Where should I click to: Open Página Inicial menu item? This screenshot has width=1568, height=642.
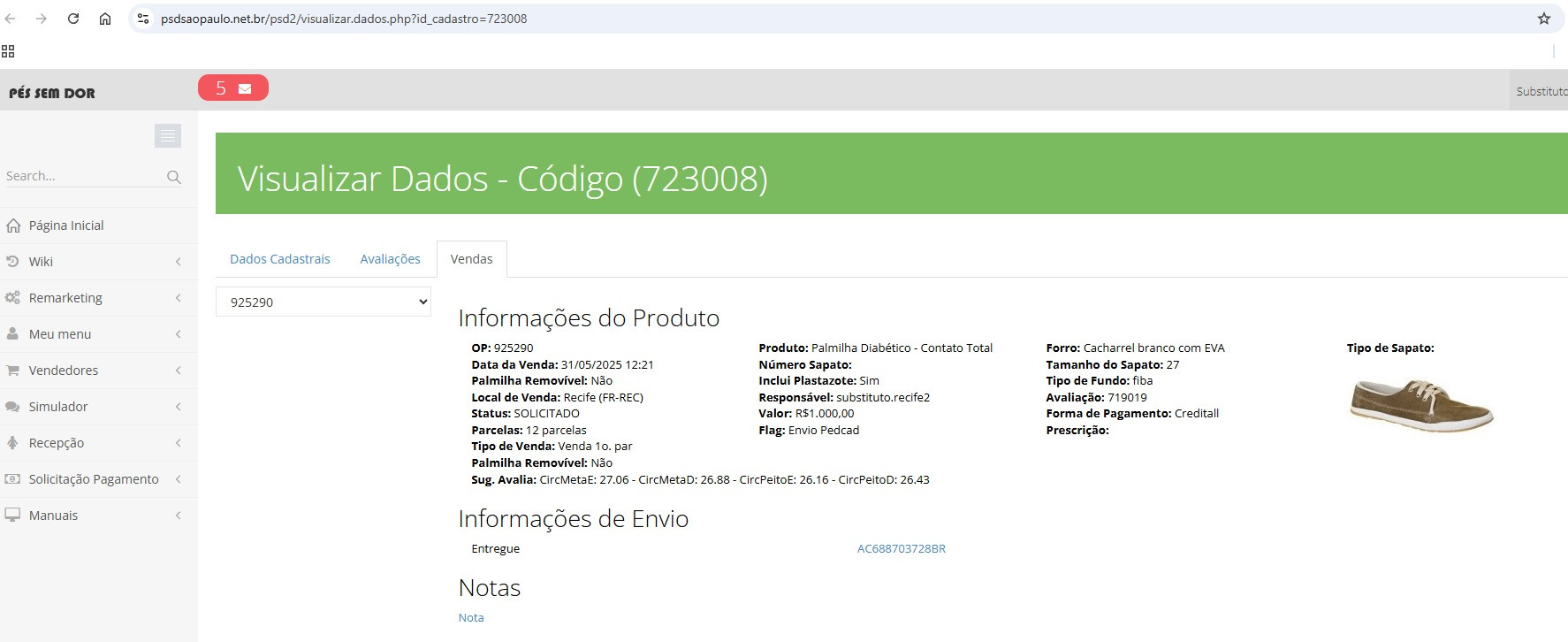click(x=98, y=225)
